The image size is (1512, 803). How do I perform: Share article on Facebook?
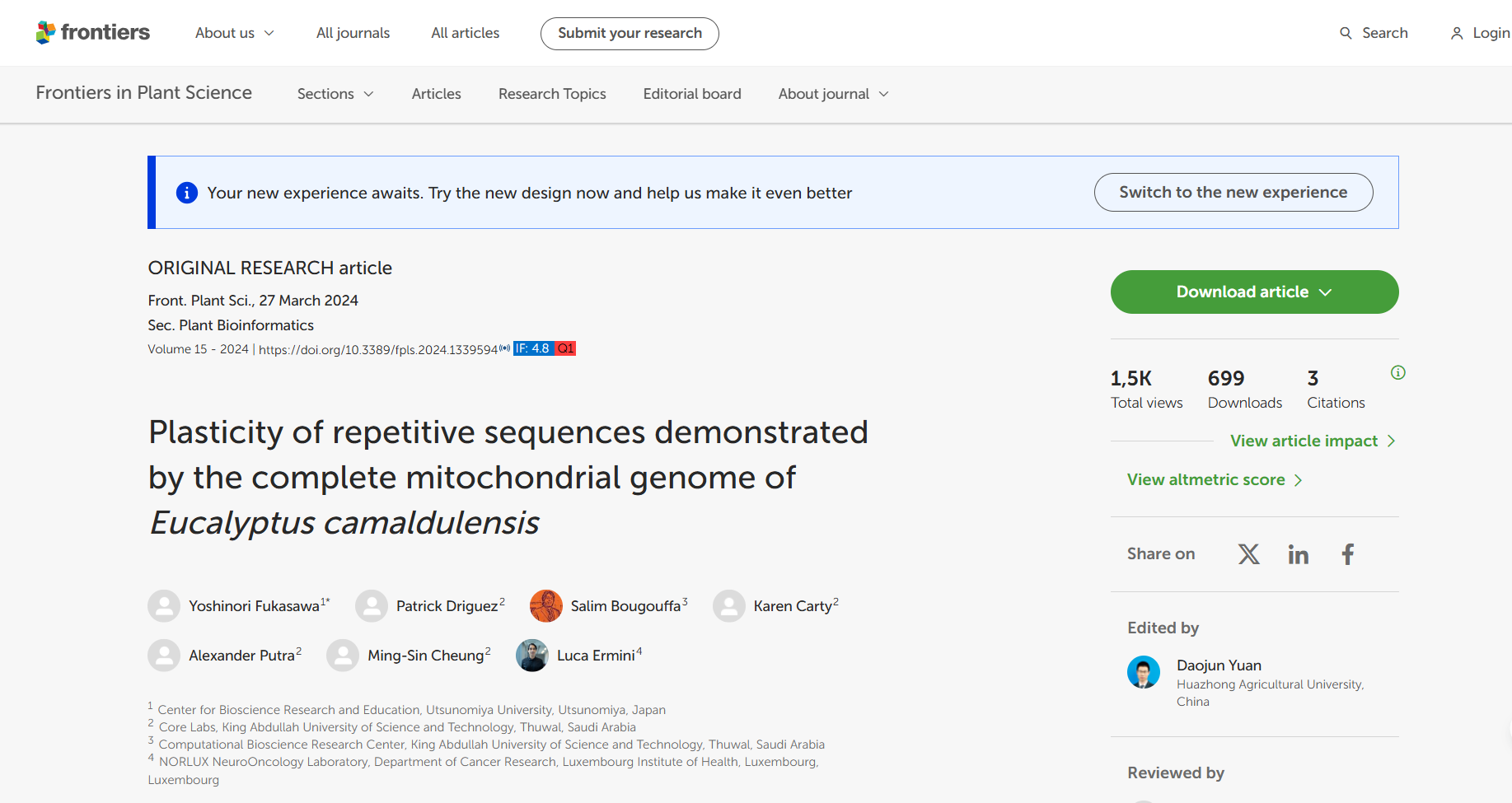click(x=1347, y=554)
